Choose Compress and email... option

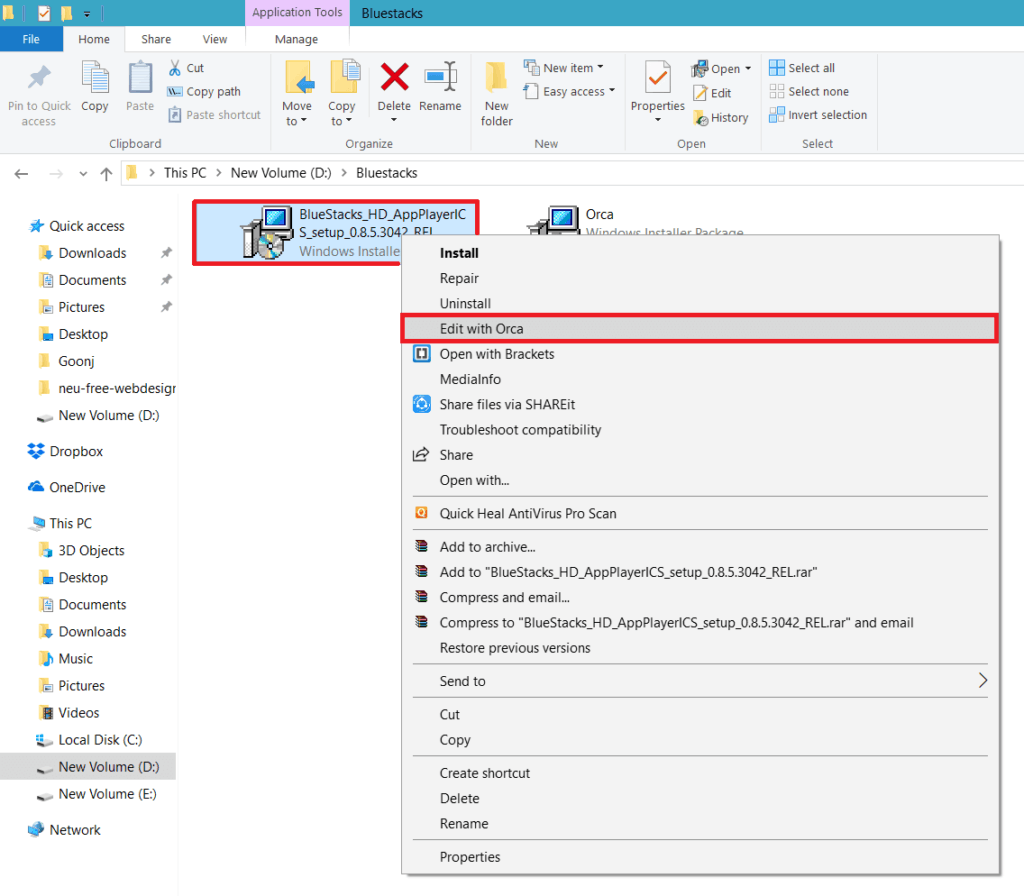click(699, 598)
